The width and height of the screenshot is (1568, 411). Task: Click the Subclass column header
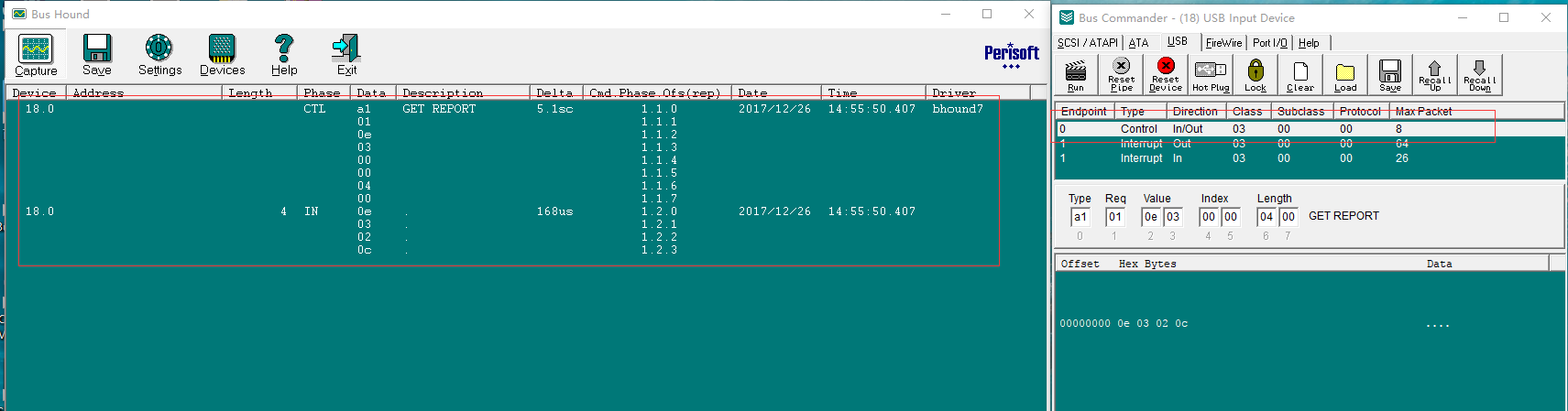point(1301,111)
